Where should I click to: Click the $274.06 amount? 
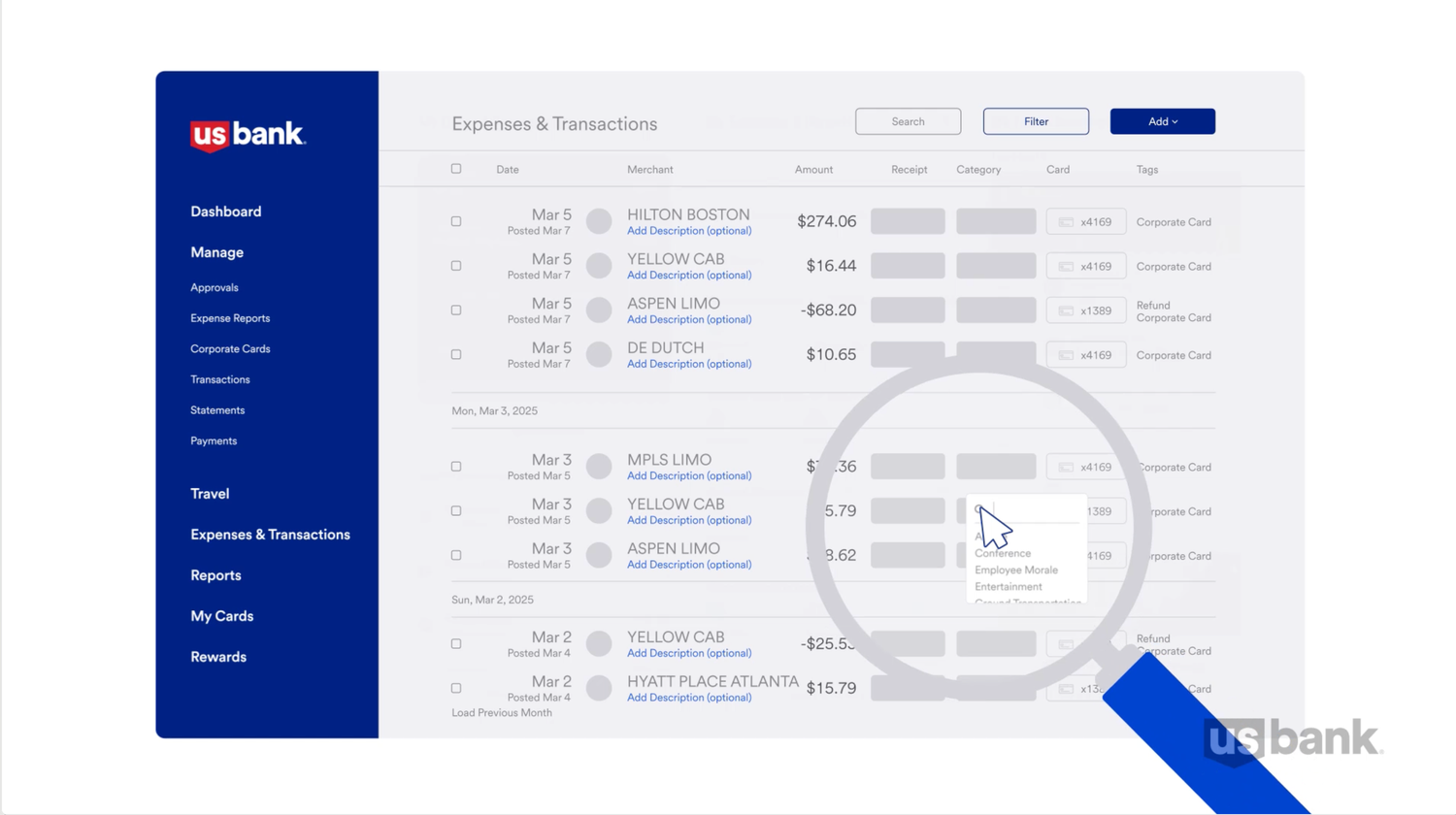827,221
